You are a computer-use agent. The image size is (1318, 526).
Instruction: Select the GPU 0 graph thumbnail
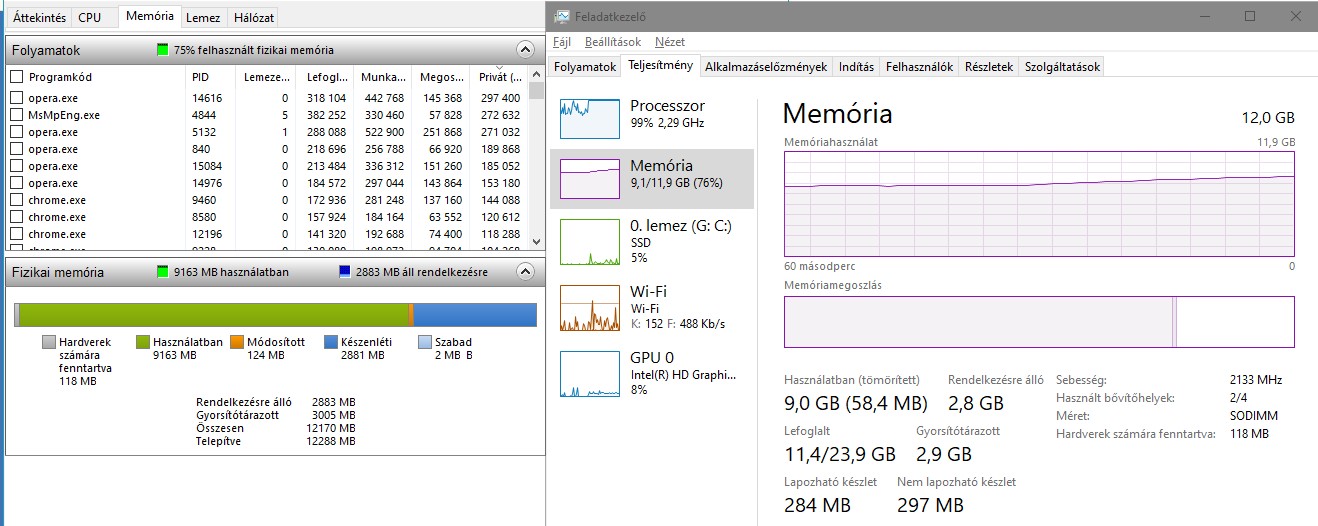(590, 373)
